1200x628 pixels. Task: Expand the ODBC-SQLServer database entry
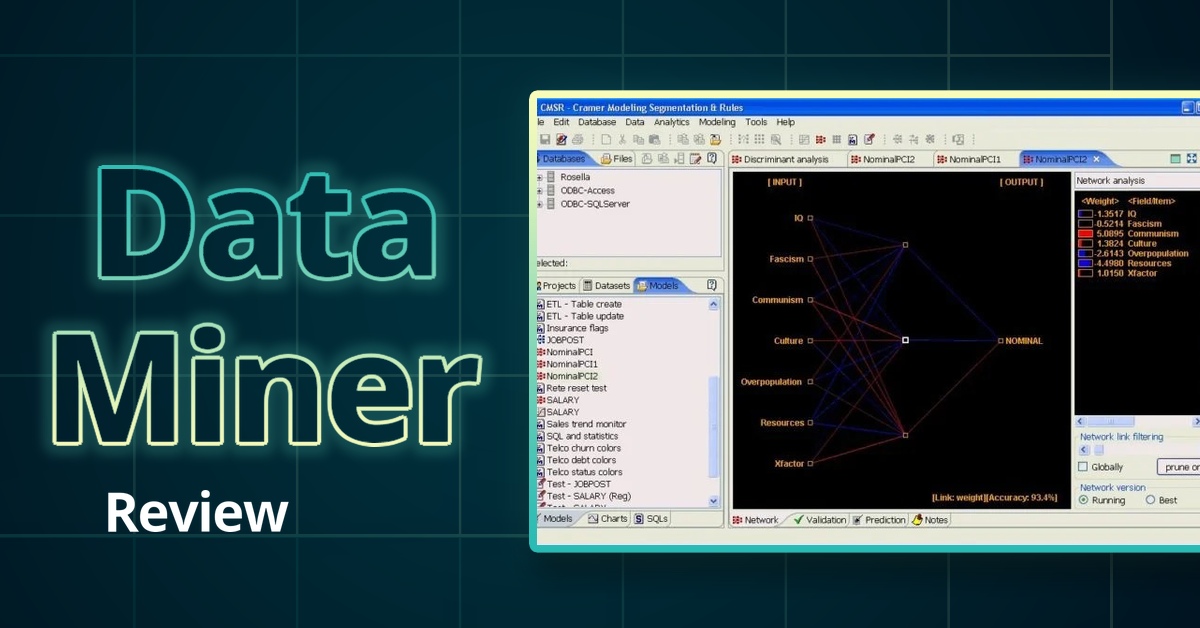(540, 204)
